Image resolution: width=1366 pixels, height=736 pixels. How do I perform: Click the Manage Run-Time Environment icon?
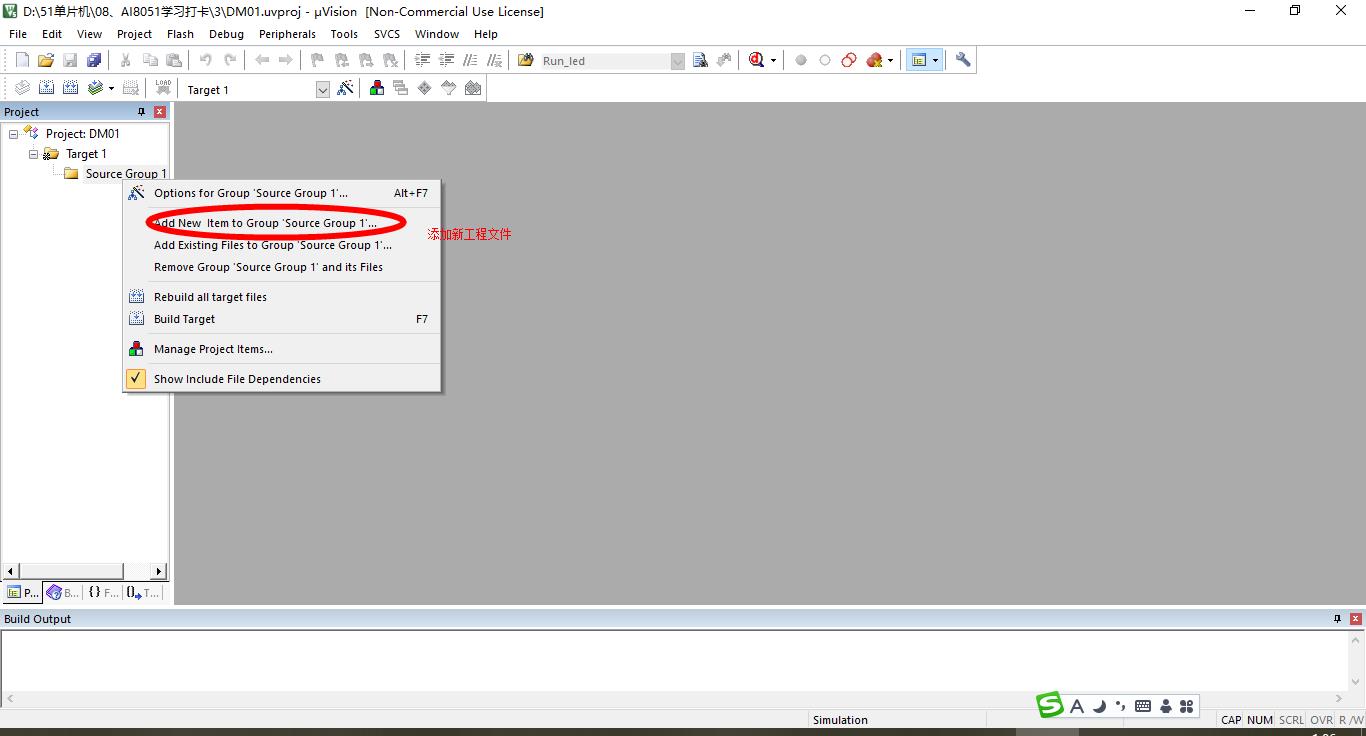click(x=425, y=88)
